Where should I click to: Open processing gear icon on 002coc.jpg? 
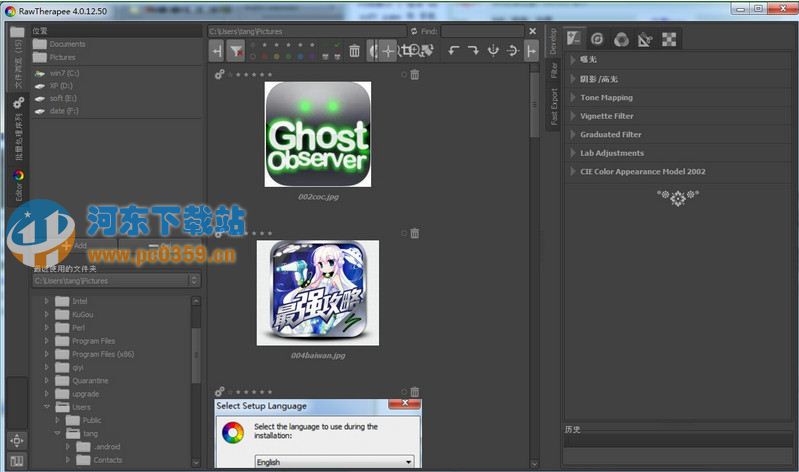click(219, 74)
